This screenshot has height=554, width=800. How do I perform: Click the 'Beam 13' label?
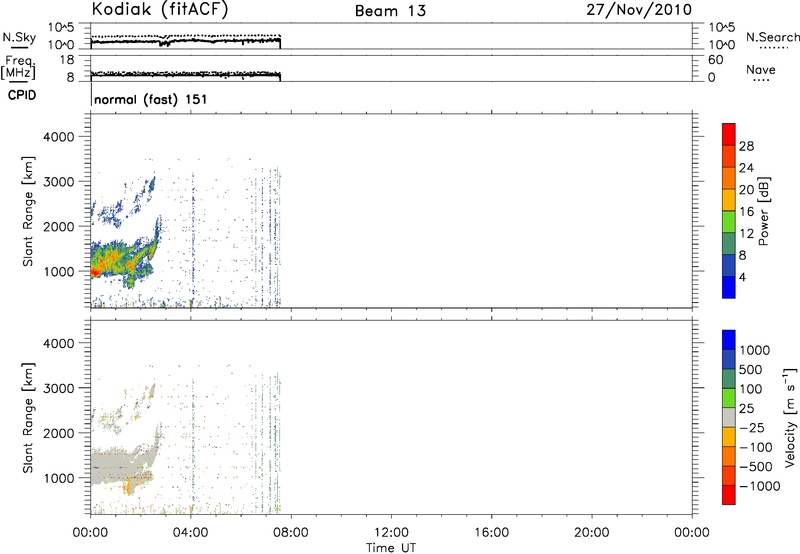pos(390,11)
